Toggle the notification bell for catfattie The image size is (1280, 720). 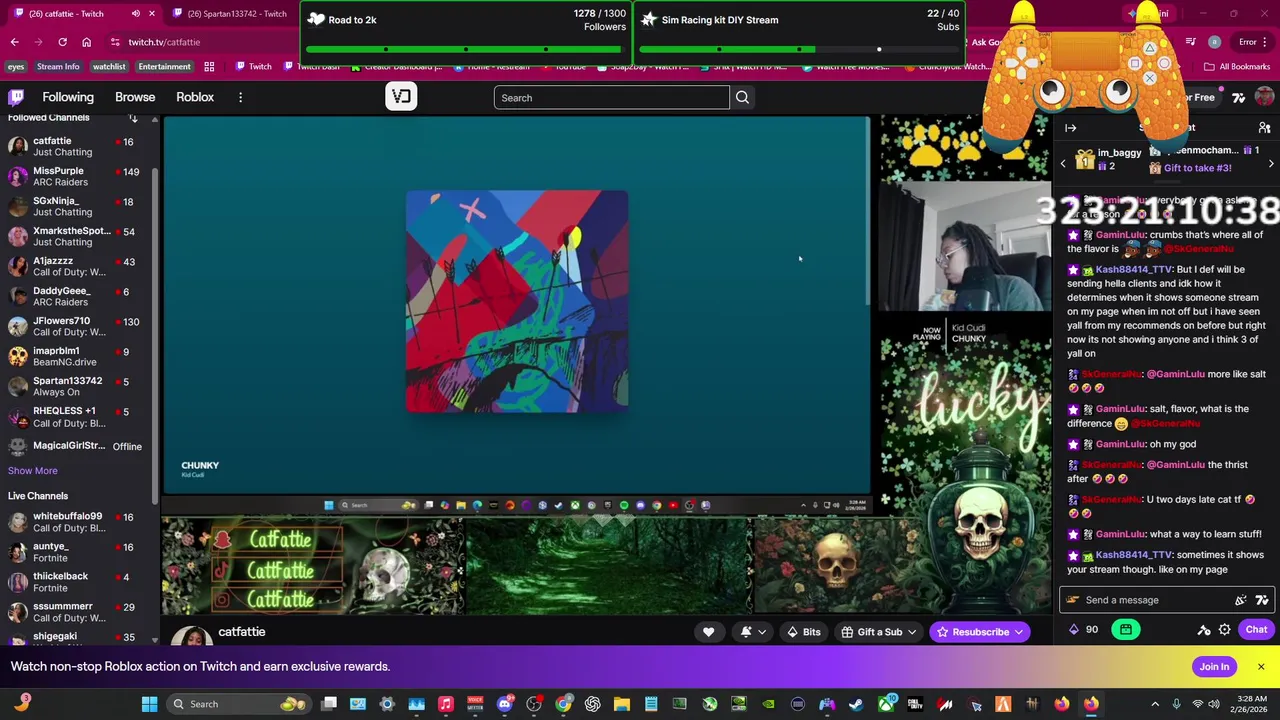[746, 632]
